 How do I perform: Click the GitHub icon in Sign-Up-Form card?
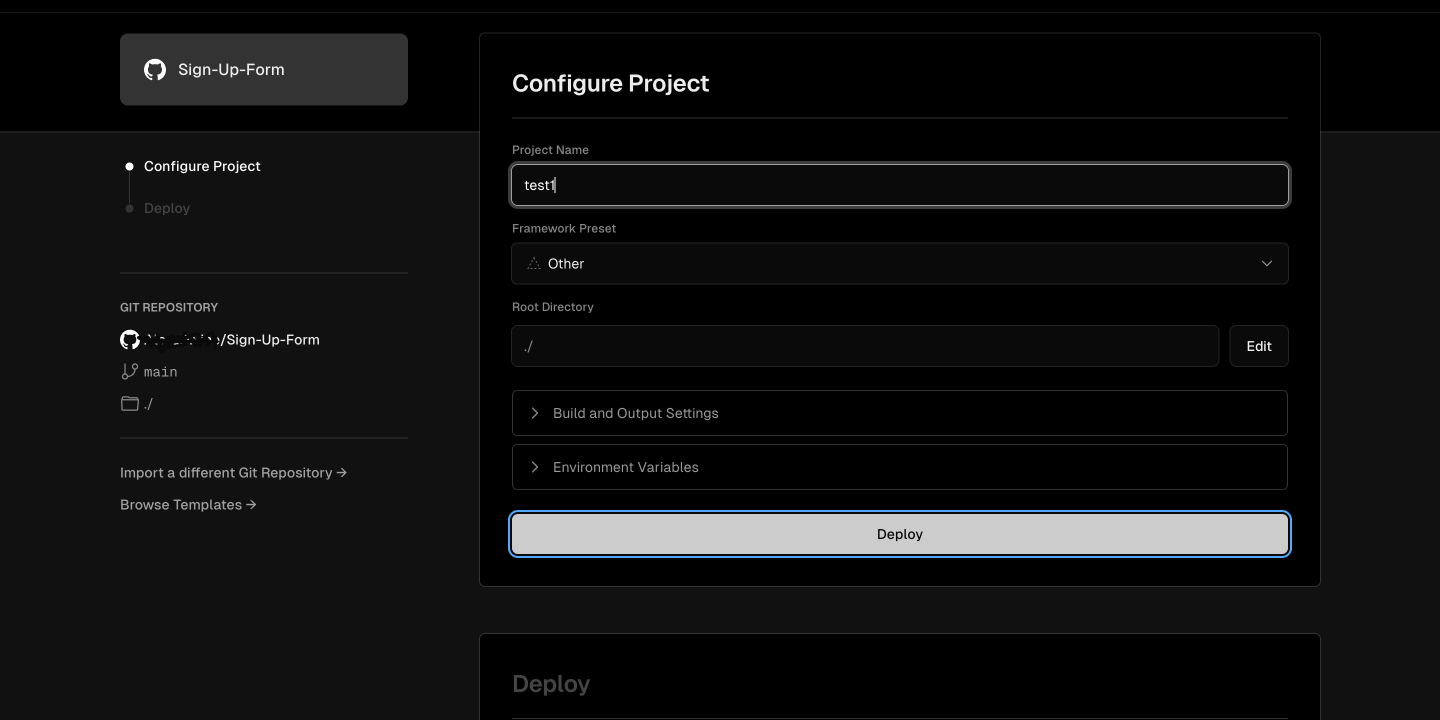click(x=155, y=69)
